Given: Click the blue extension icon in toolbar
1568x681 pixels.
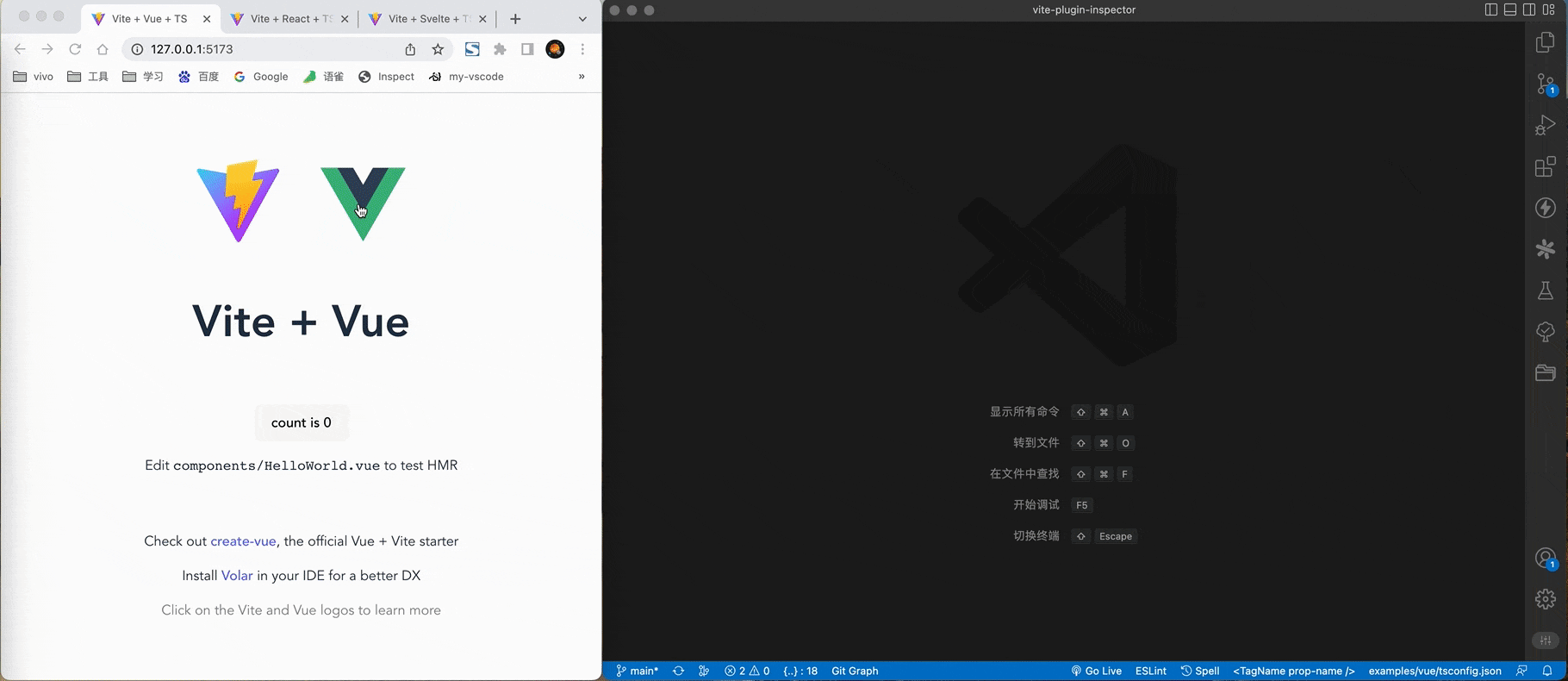Looking at the screenshot, I should point(472,49).
